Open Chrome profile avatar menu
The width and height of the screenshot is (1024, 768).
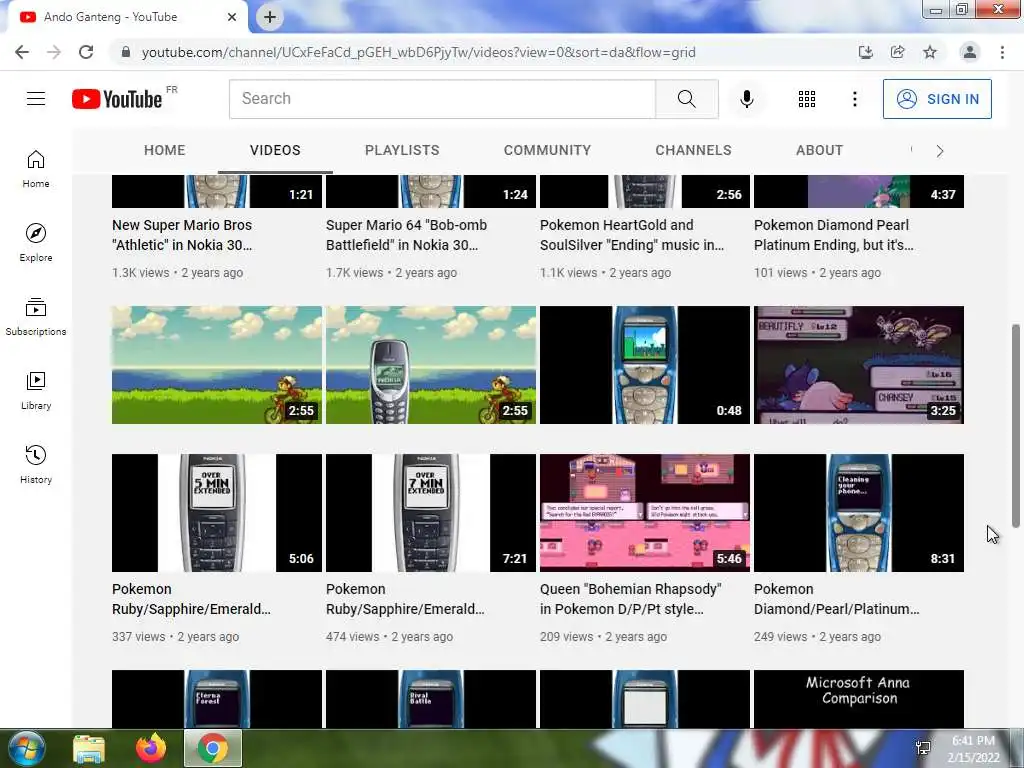point(969,52)
